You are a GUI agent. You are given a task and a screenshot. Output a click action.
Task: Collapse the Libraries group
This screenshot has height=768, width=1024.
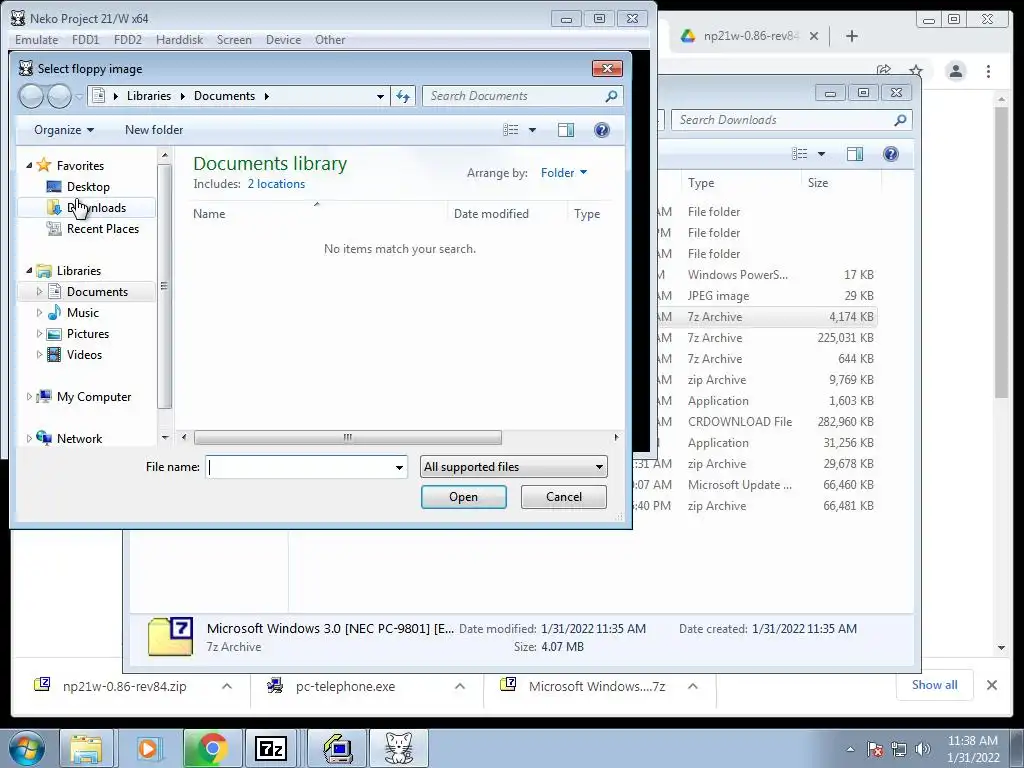(x=29, y=270)
